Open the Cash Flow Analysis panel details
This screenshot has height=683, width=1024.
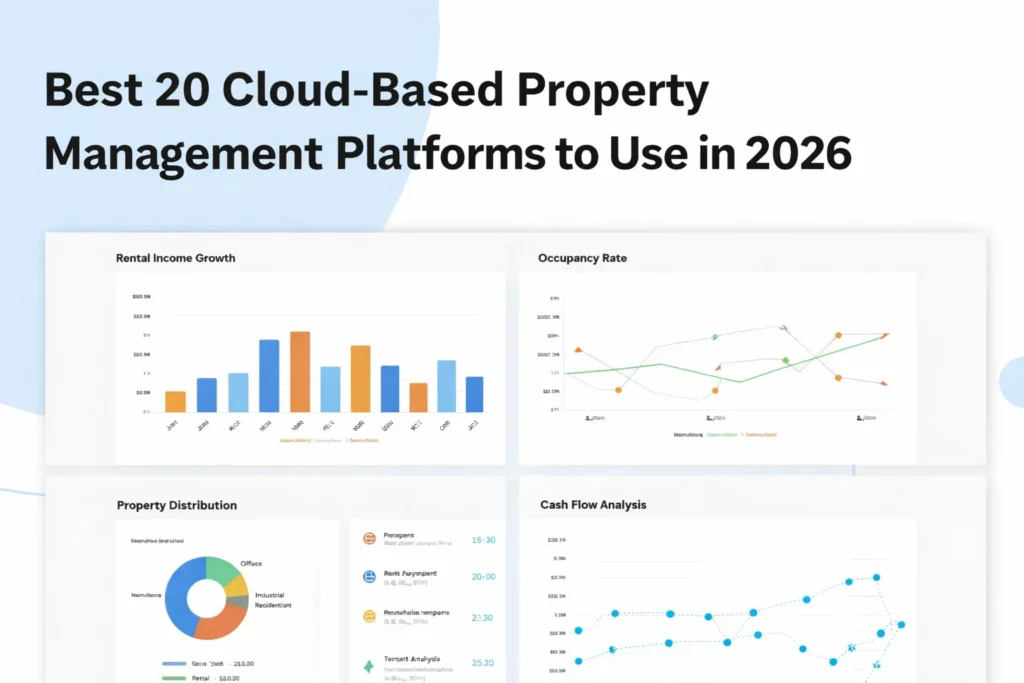coord(591,504)
